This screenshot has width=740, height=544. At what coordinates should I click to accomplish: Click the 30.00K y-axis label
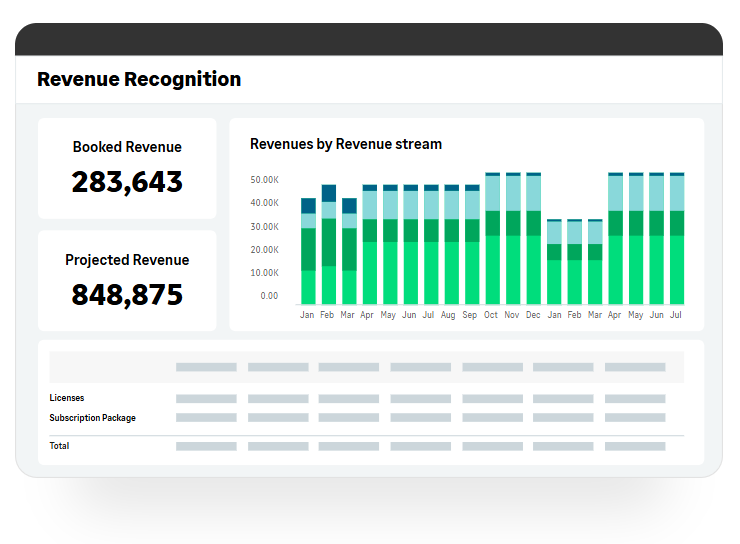pos(264,226)
